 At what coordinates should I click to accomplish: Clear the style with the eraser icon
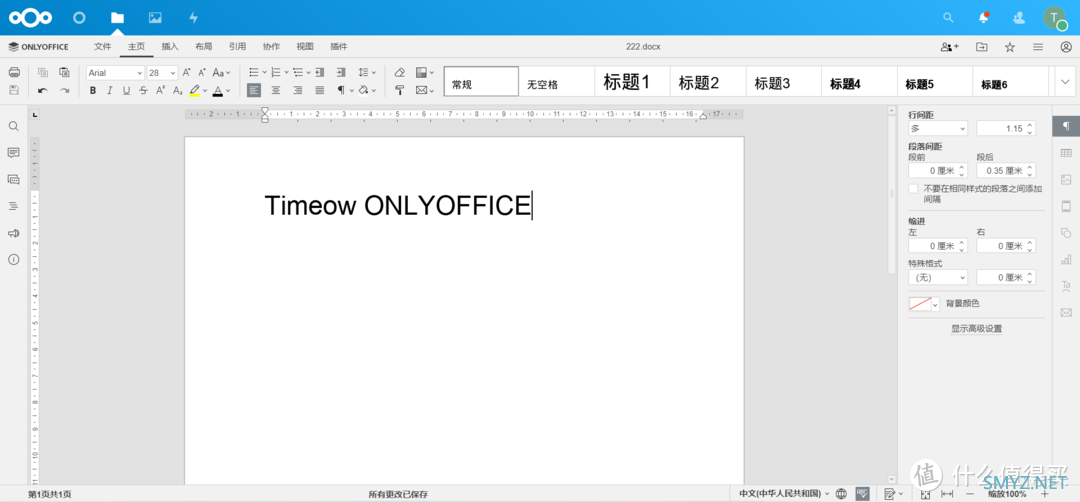point(399,72)
